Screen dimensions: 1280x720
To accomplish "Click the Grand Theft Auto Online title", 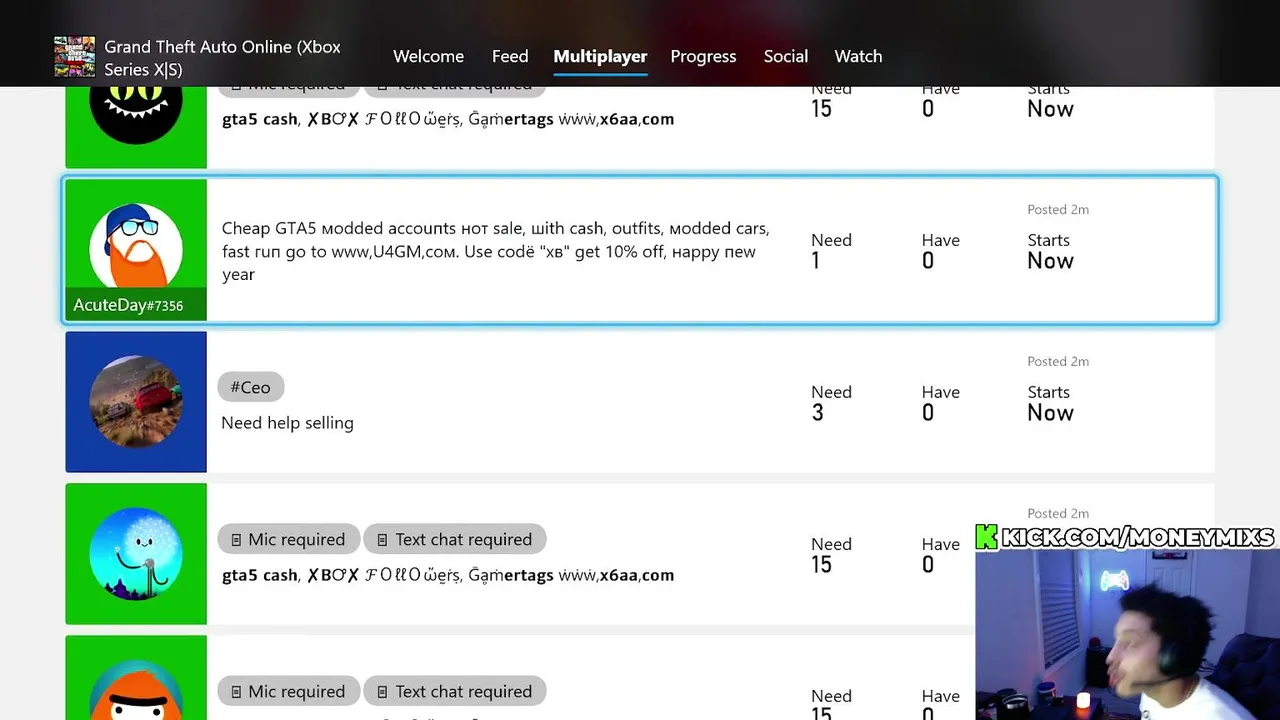I will coord(222,58).
